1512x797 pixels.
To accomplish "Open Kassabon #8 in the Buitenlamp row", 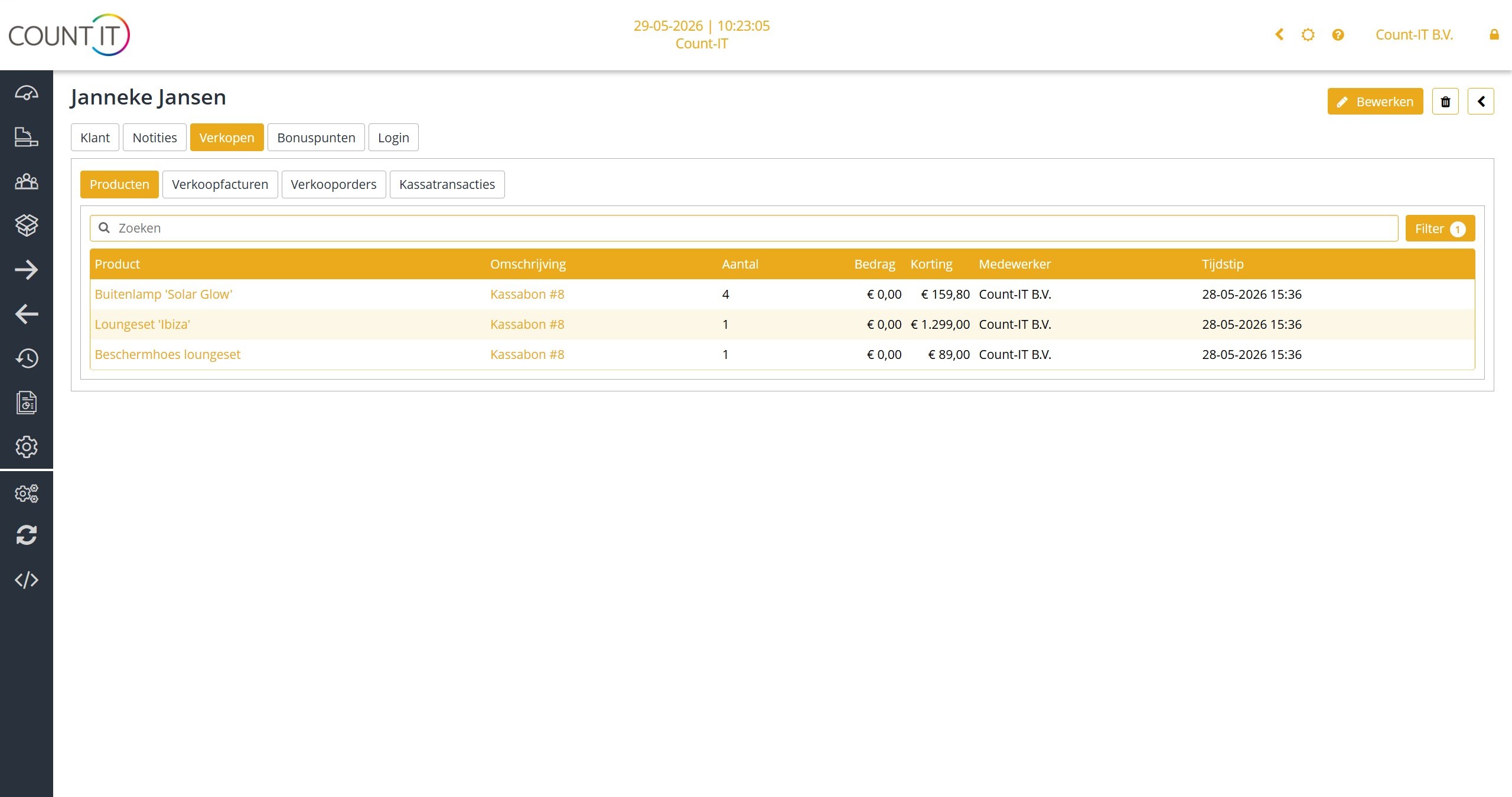I will (527, 294).
